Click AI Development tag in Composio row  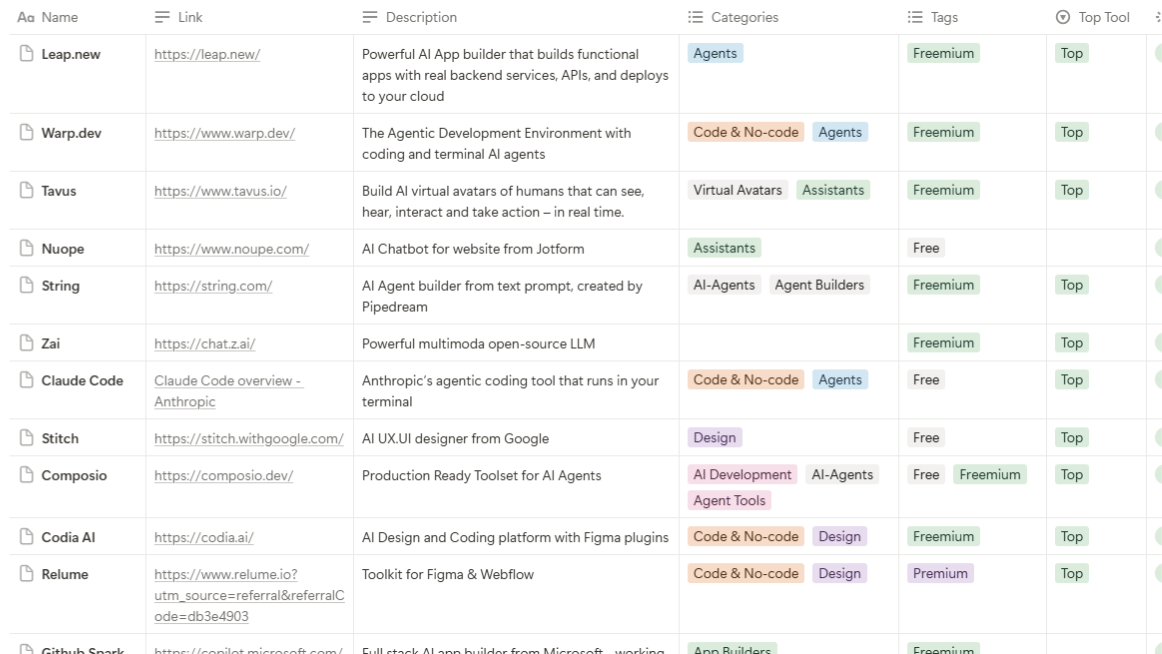click(x=743, y=474)
